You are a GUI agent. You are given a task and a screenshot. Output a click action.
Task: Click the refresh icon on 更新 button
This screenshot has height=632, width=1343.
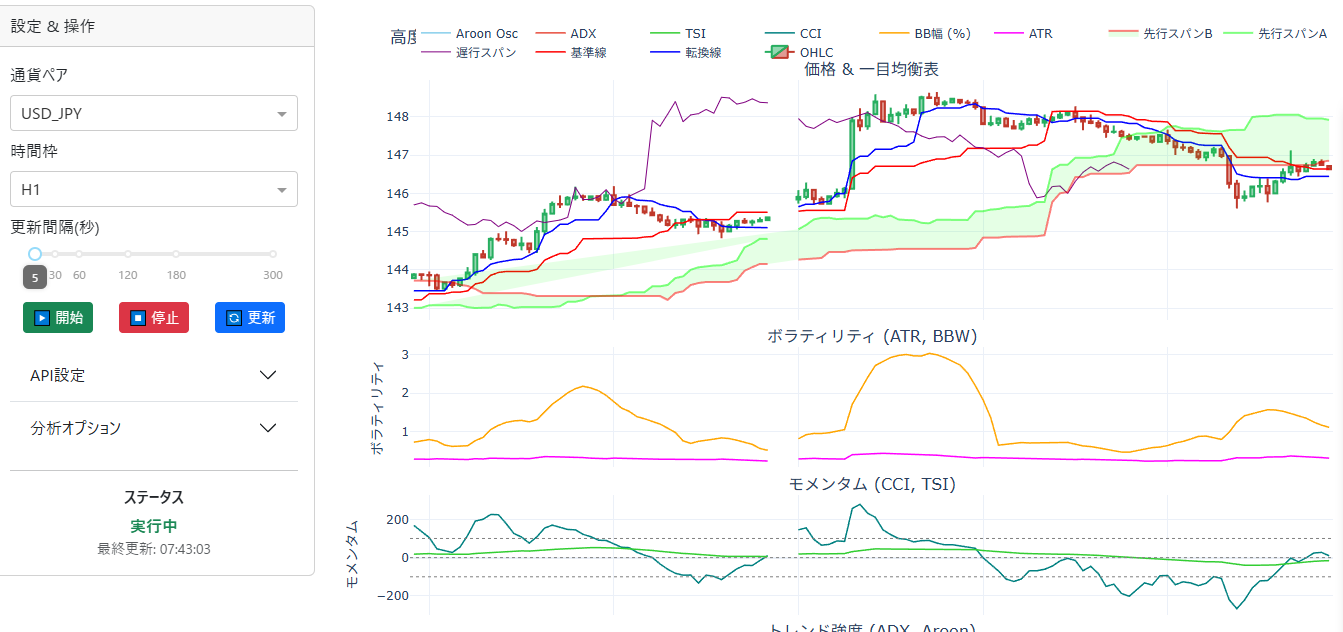[x=234, y=318]
